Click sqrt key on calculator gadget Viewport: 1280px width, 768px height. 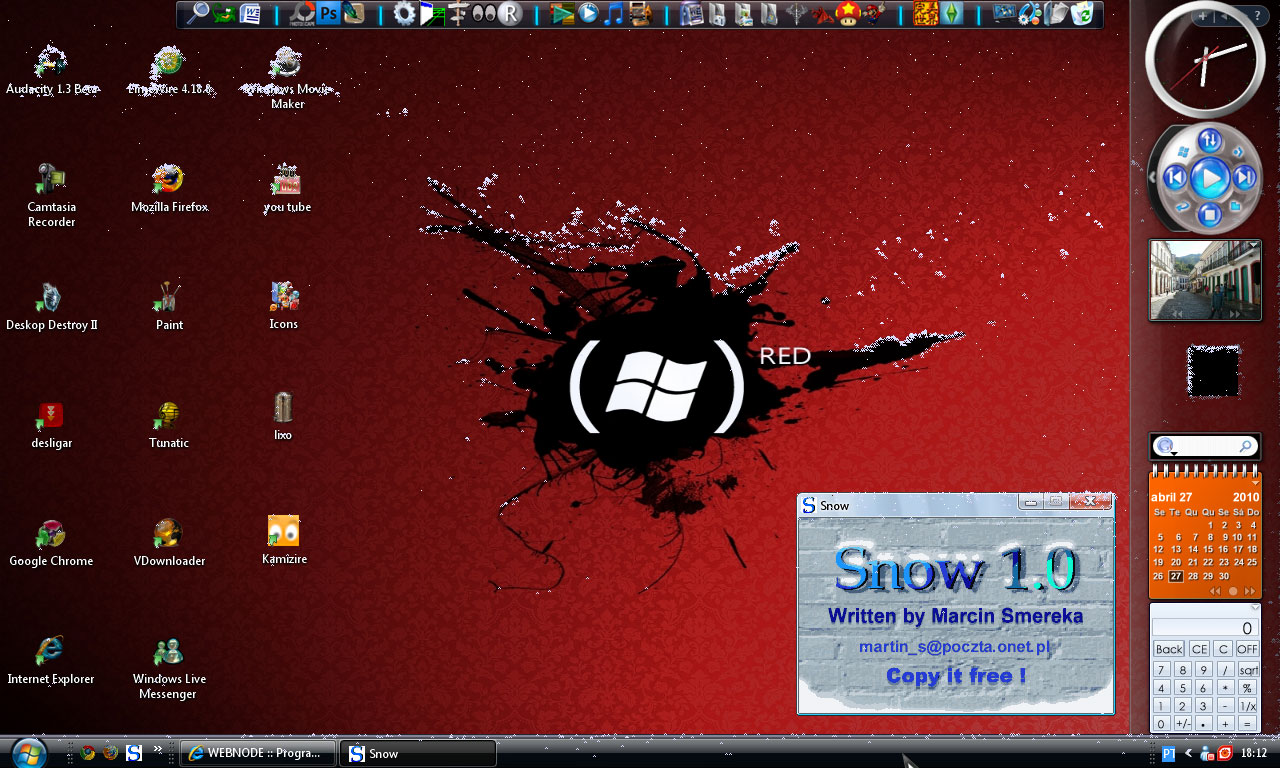click(1248, 669)
